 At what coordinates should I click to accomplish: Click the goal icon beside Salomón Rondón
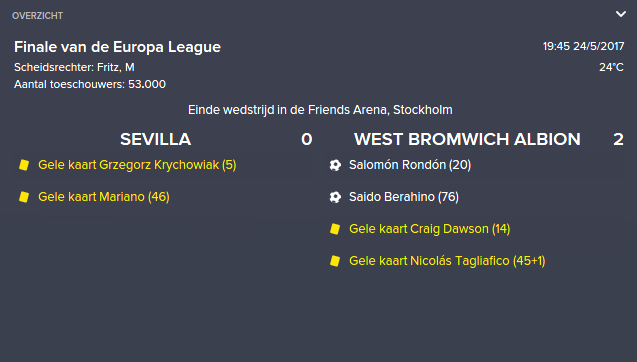click(x=335, y=165)
